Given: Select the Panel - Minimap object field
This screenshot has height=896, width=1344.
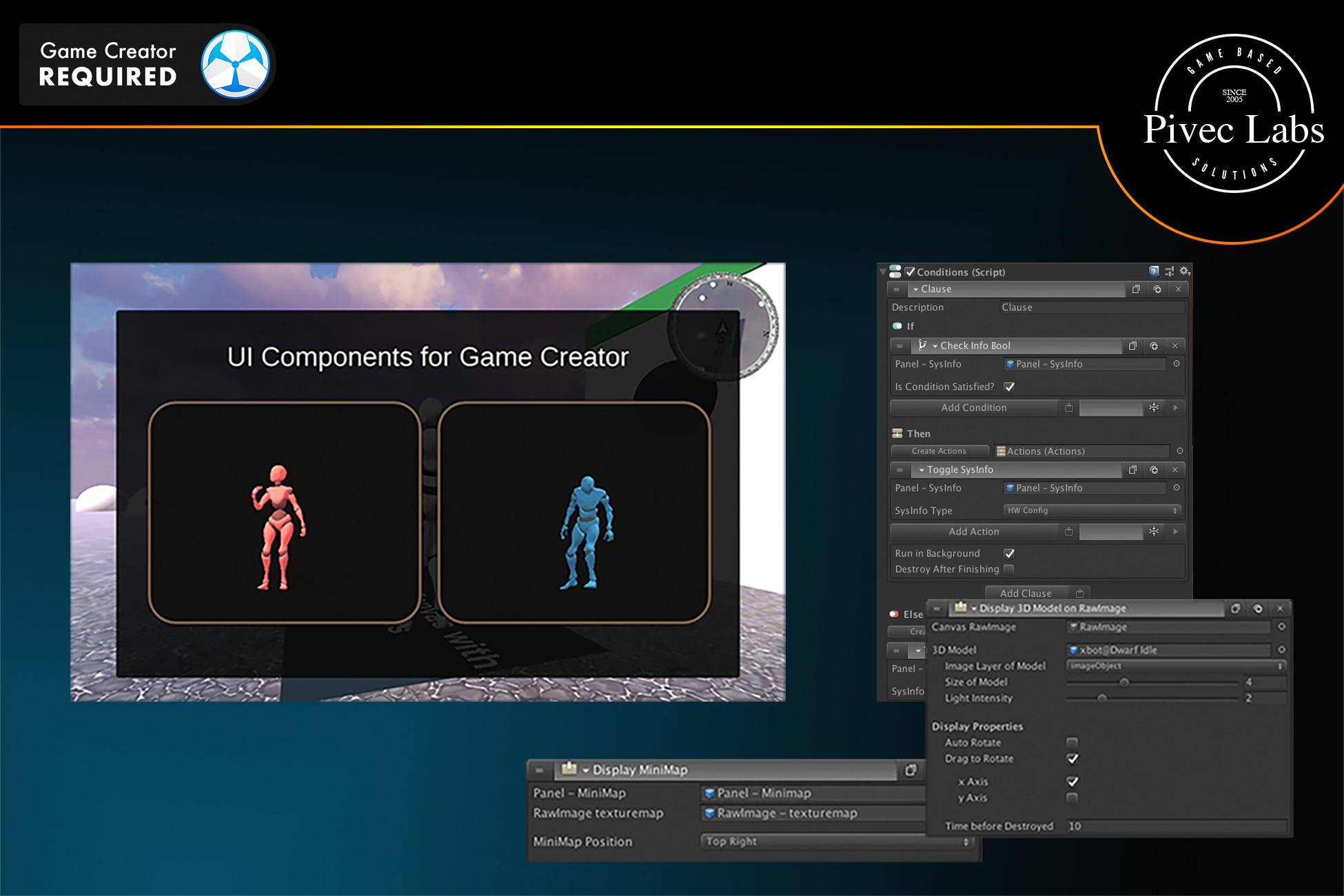Looking at the screenshot, I should click(813, 793).
